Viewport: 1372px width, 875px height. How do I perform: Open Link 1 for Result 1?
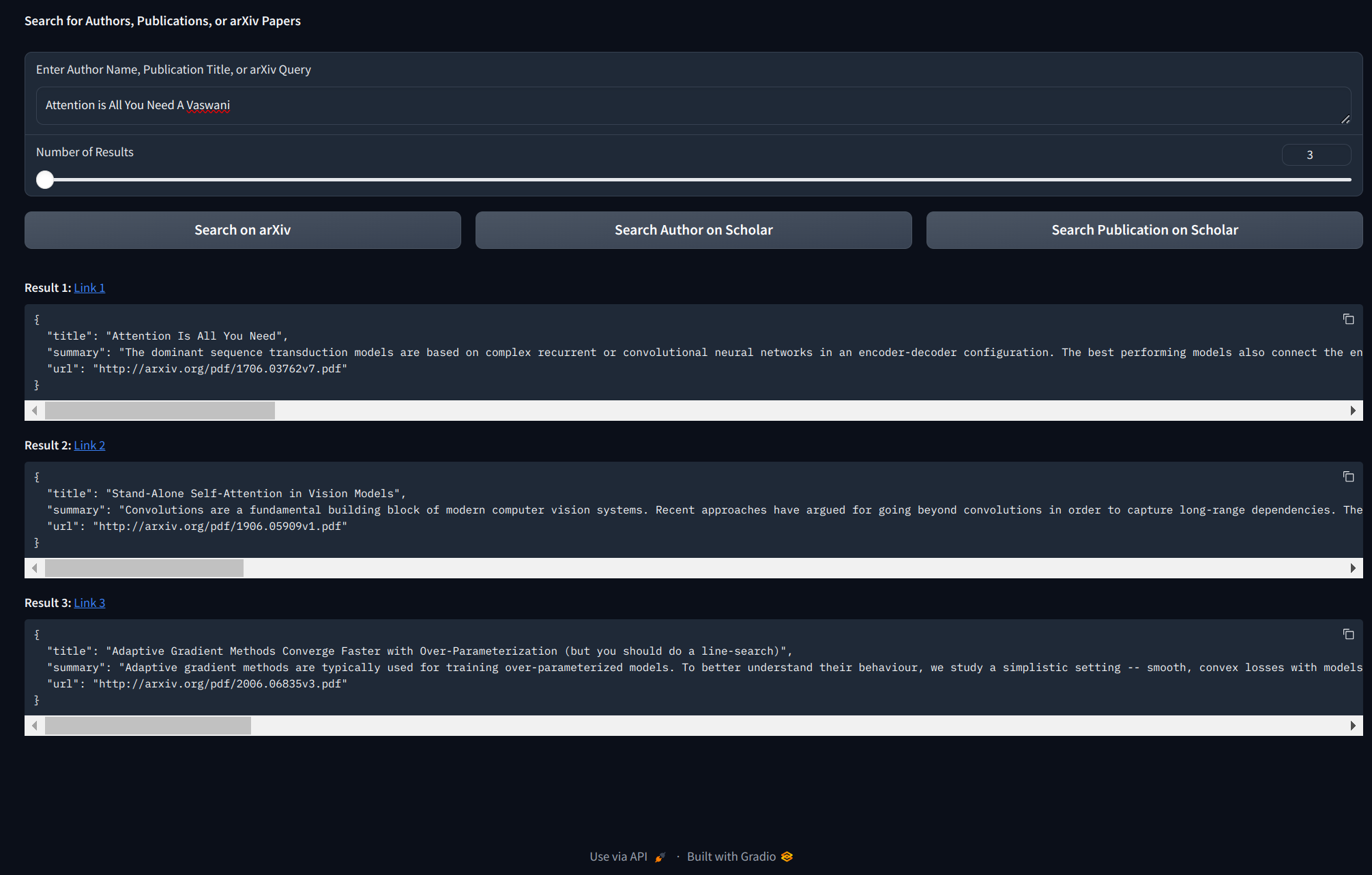[89, 288]
